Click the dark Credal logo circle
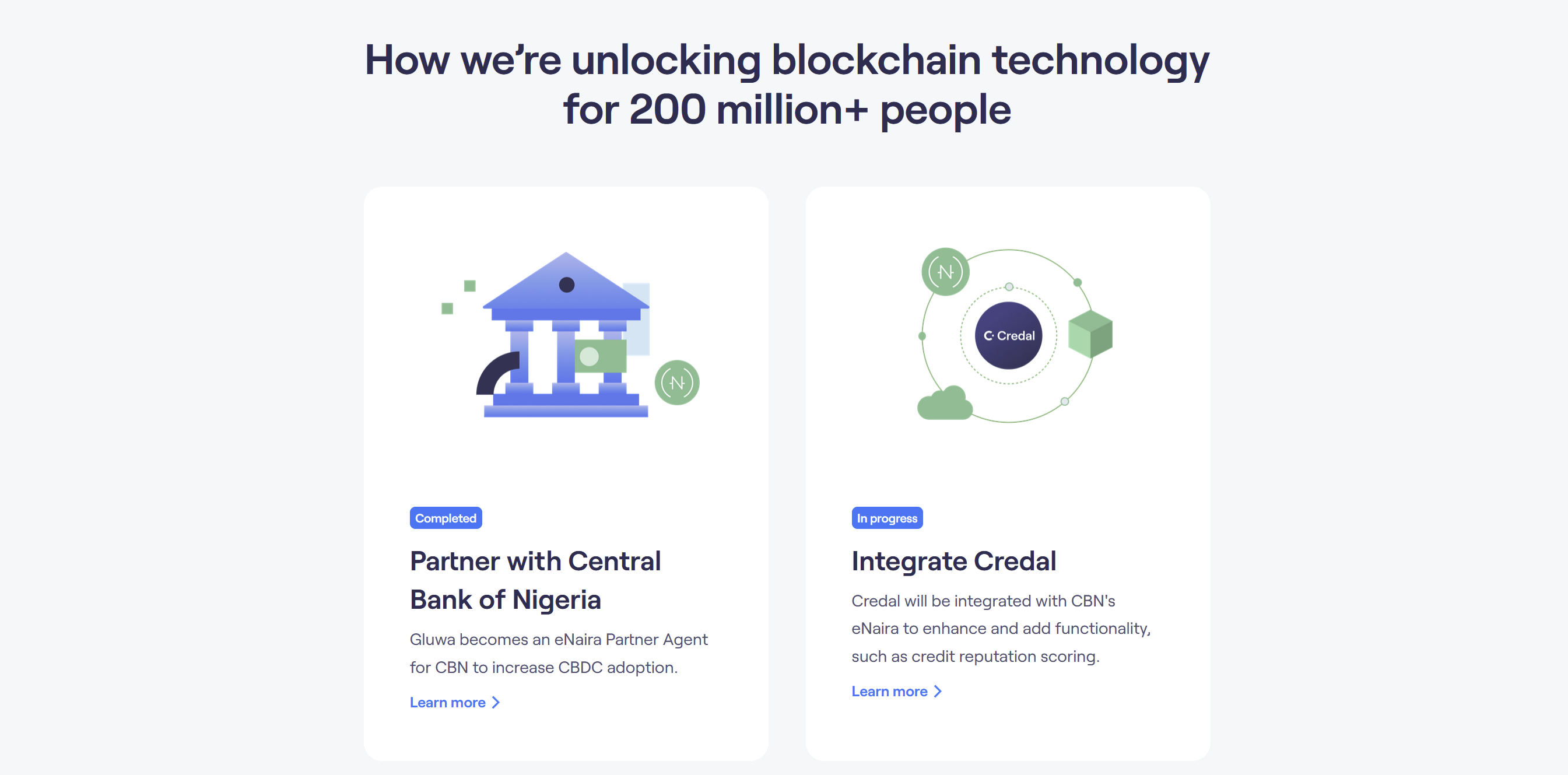 [x=1008, y=335]
